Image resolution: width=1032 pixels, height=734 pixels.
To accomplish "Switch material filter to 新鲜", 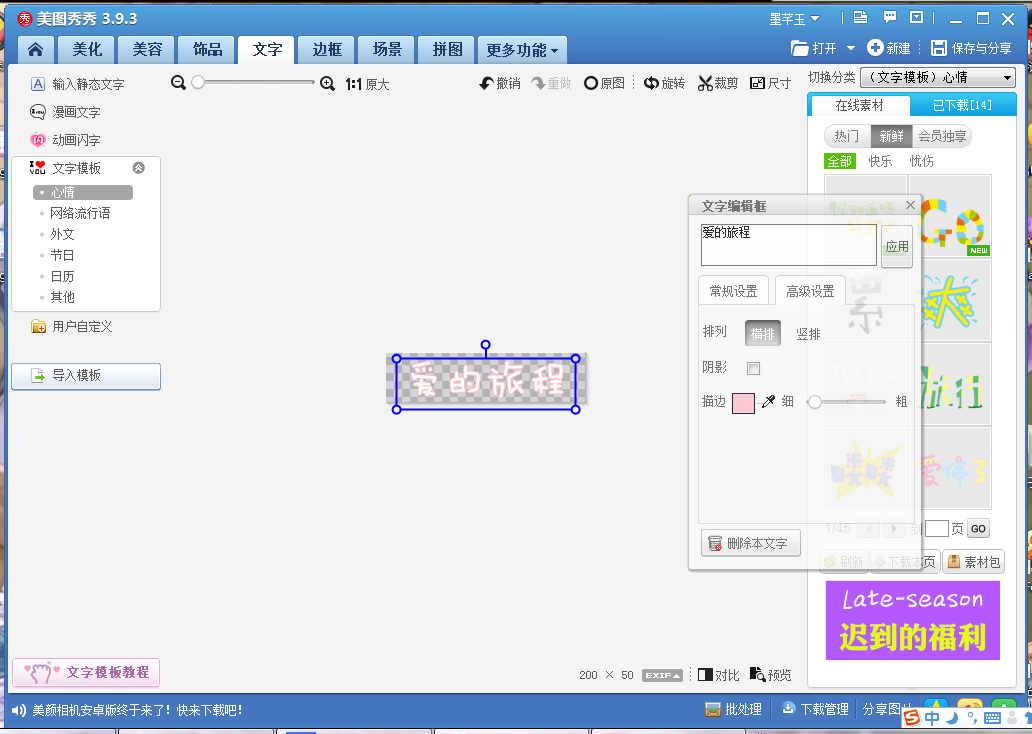I will (x=892, y=136).
